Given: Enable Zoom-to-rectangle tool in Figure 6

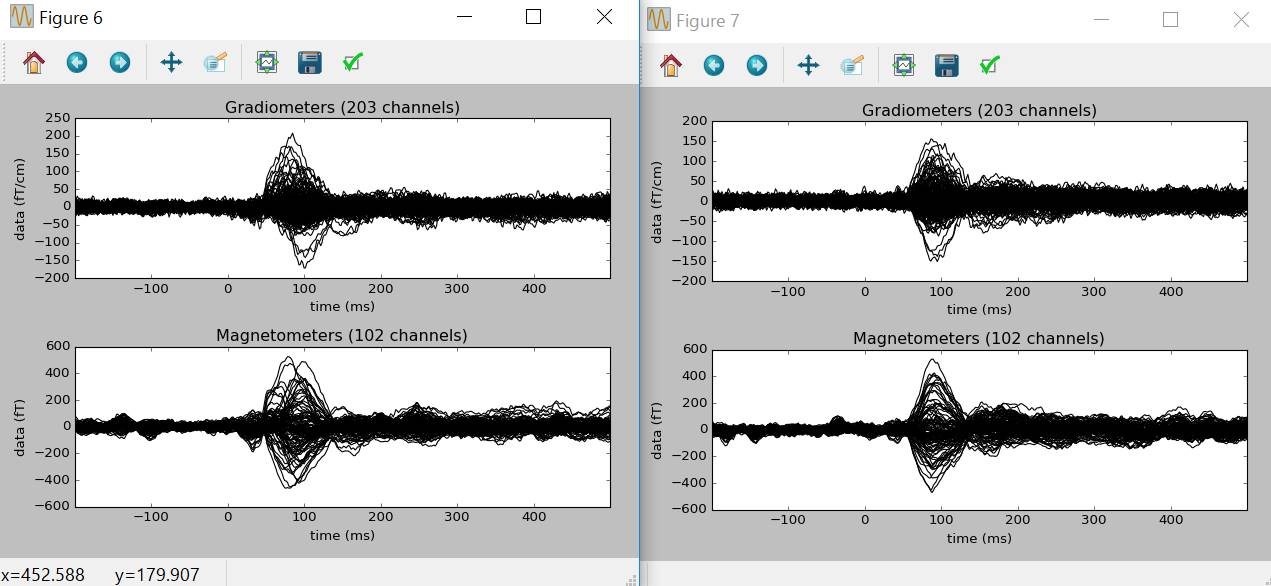Looking at the screenshot, I should 215,63.
